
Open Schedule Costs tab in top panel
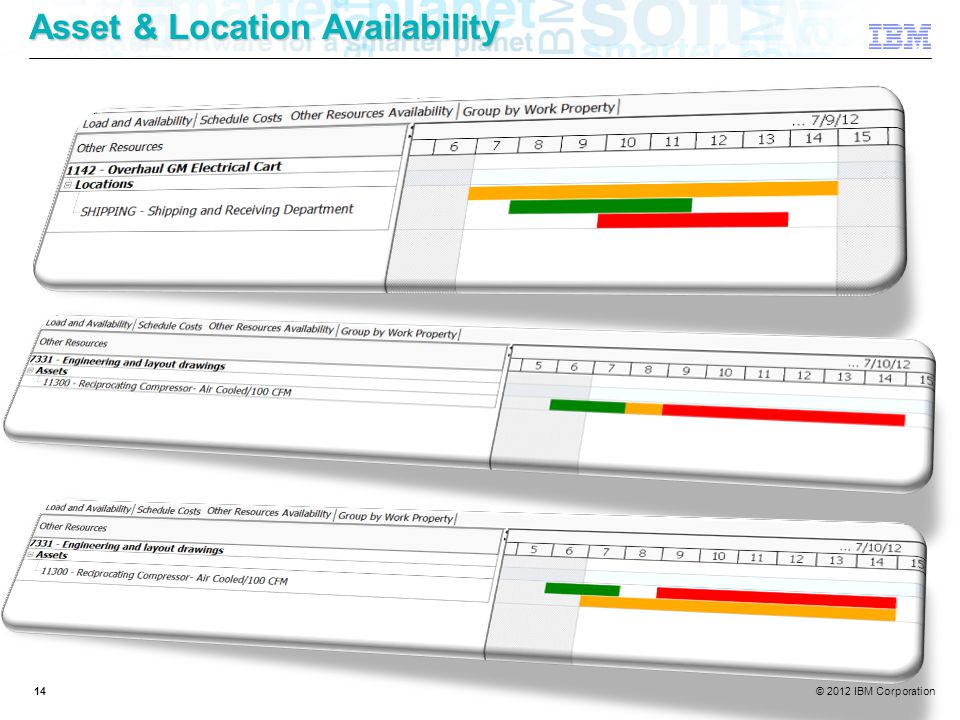pos(241,118)
